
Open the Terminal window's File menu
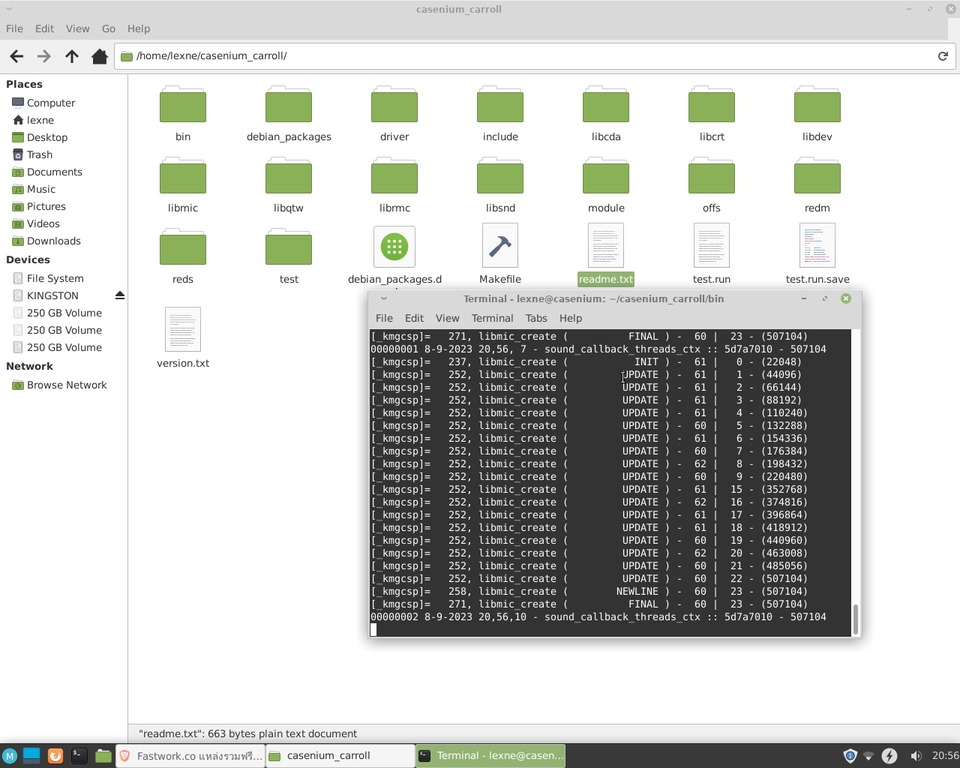click(384, 318)
